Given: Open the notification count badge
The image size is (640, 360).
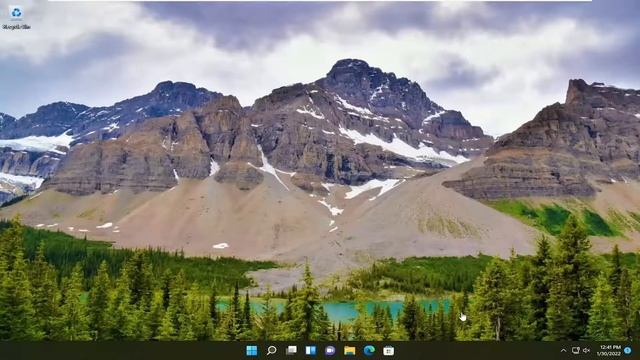Looking at the screenshot, I should tap(628, 351).
